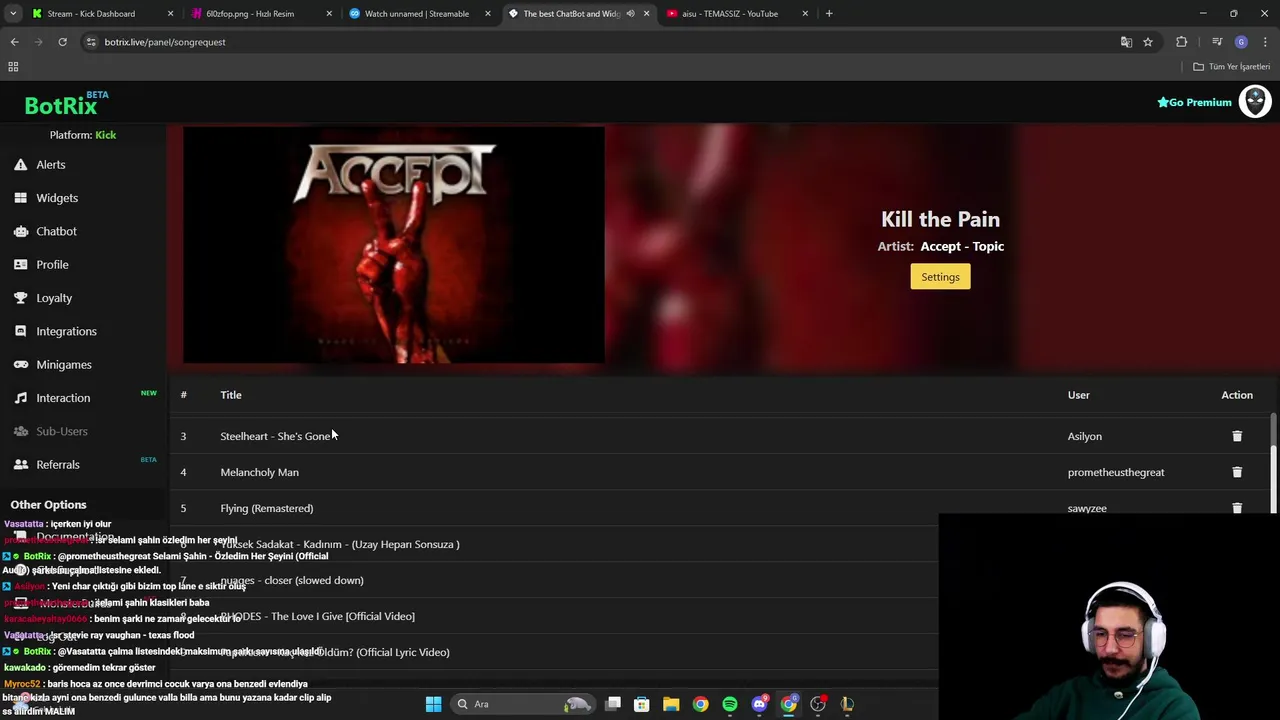Open the Tüm Yer İşaretleri bookmarks folder
Screen dimensions: 1280x720
pos(1231,67)
